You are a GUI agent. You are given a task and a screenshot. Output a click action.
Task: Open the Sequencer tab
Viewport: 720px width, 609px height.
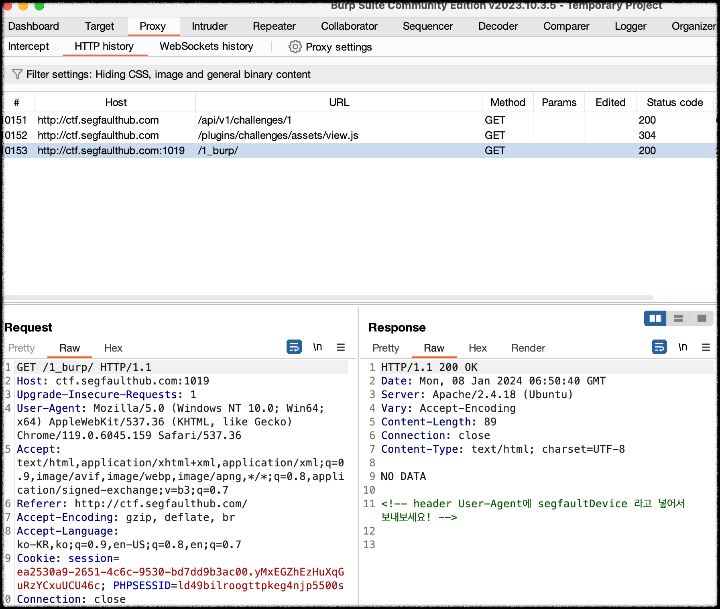point(428,26)
